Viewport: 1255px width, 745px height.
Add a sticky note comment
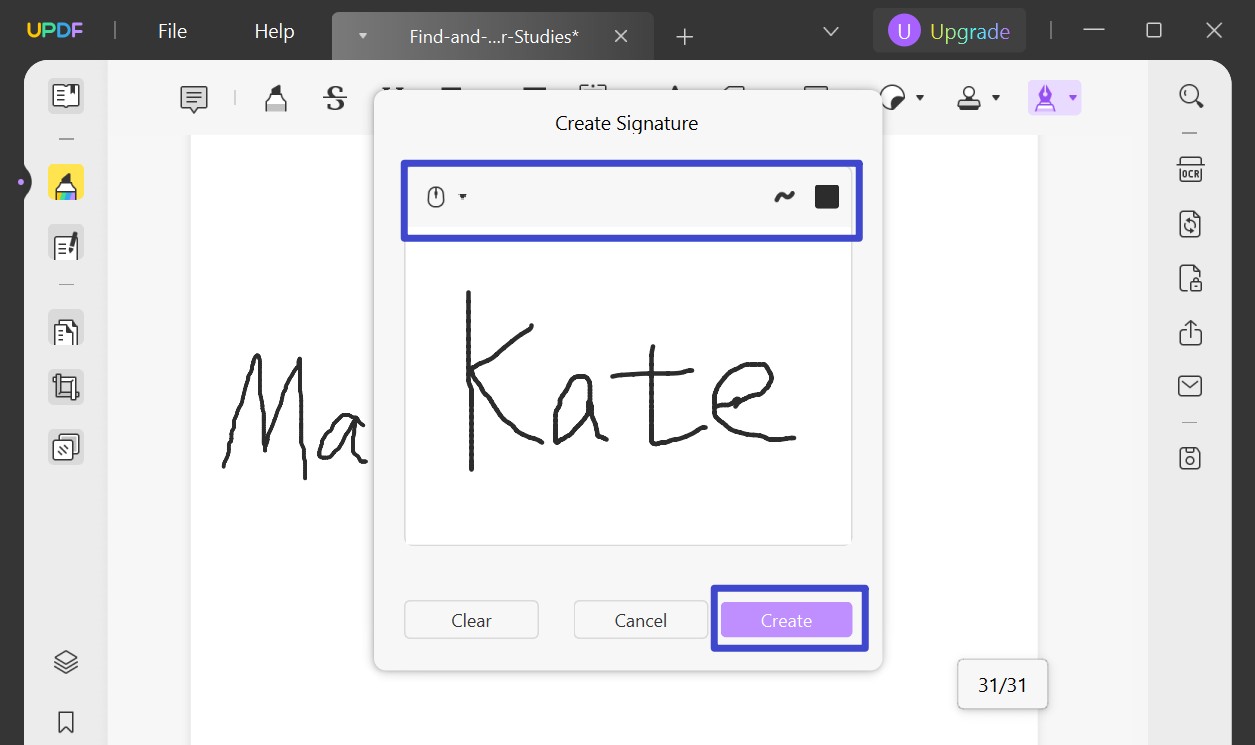(192, 98)
